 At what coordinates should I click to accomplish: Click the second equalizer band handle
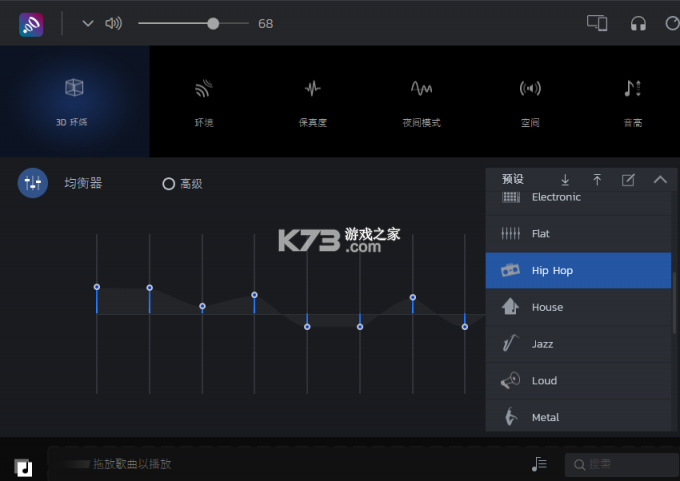click(150, 288)
